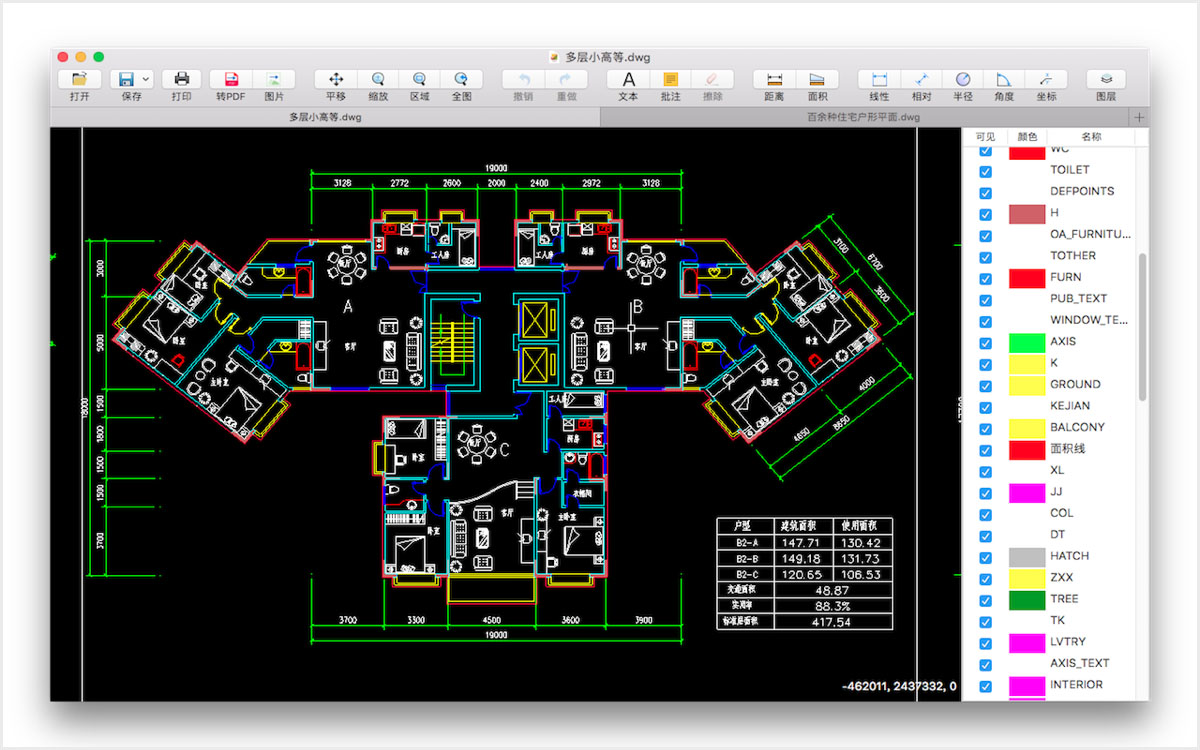Click the 重做 (Redo) arrow icon
1200x750 pixels.
click(566, 79)
